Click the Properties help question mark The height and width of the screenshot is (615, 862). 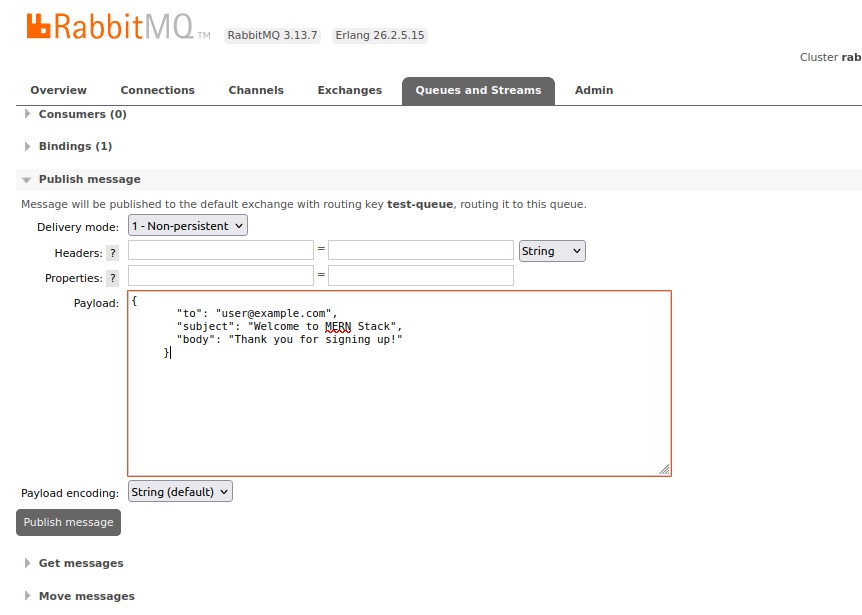point(113,278)
